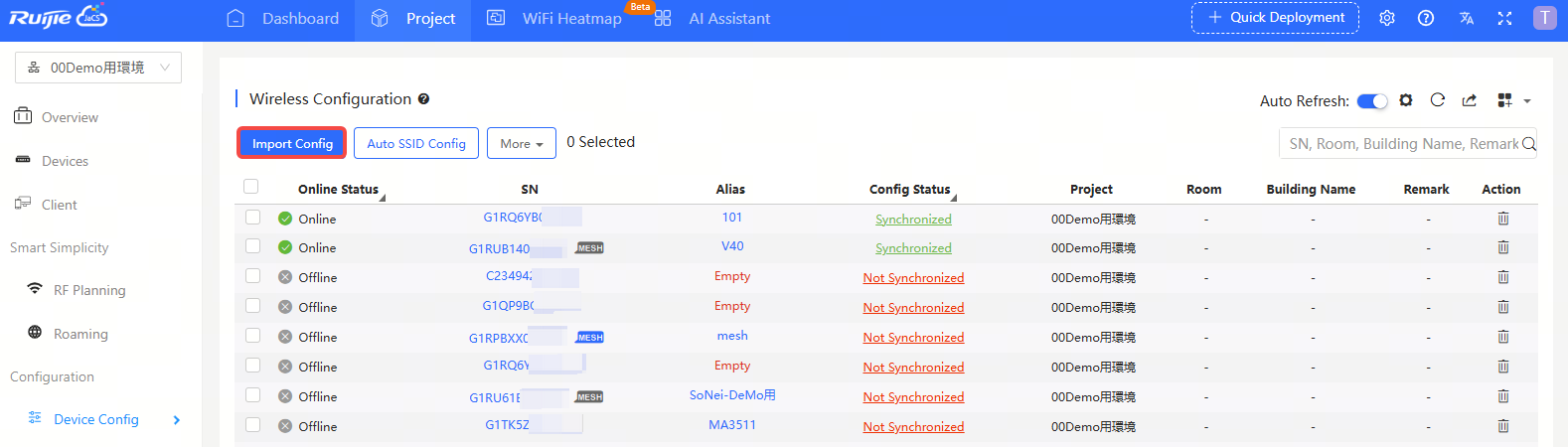The width and height of the screenshot is (1568, 447).
Task: Click the Wireless Configuration help icon
Action: tap(423, 99)
